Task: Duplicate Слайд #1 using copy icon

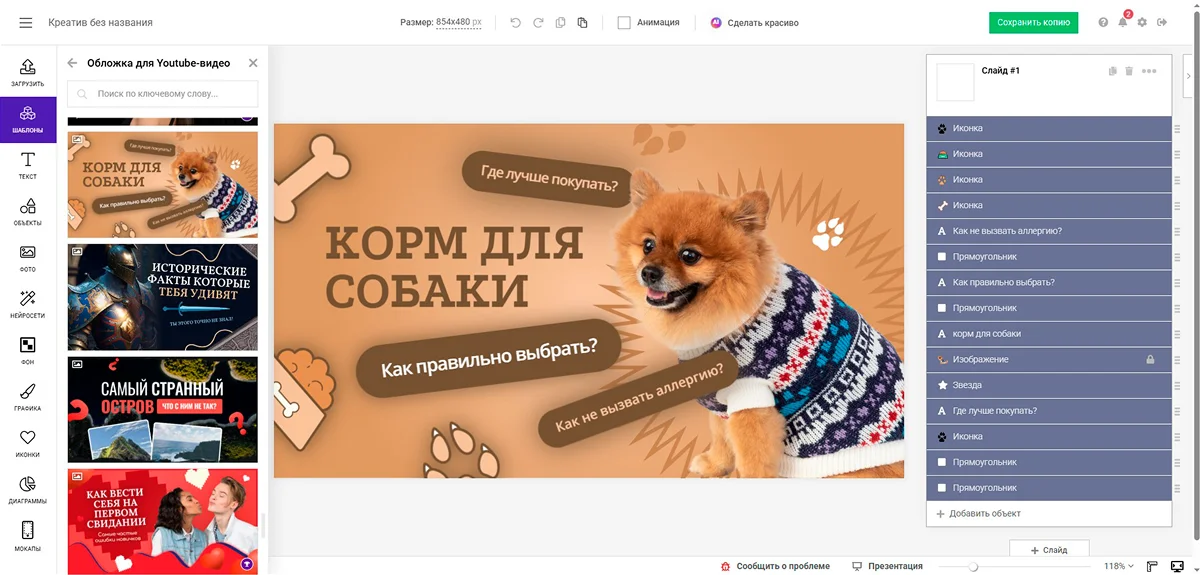Action: click(x=1113, y=71)
